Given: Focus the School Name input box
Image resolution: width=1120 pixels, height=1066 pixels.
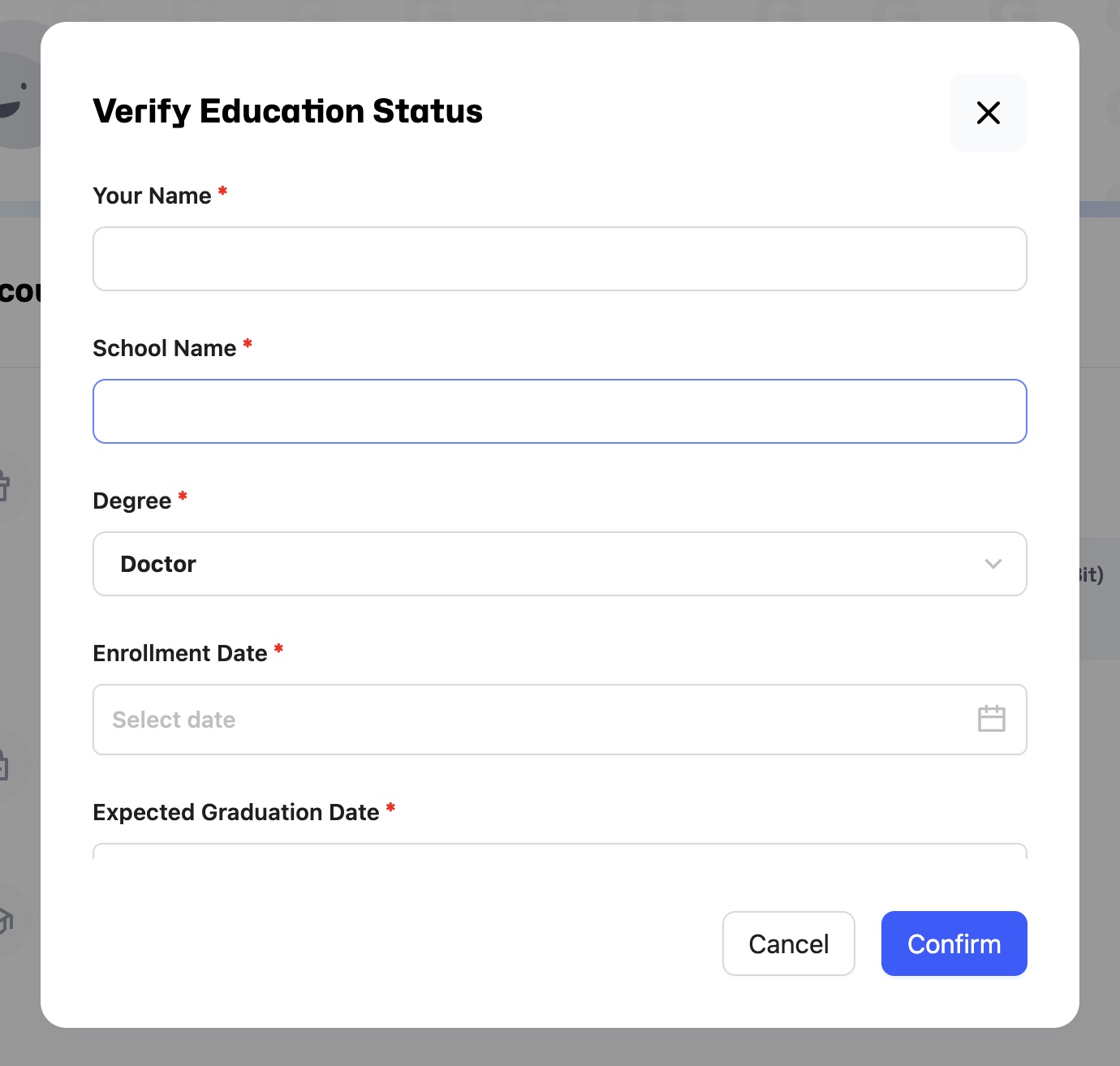Looking at the screenshot, I should (559, 411).
